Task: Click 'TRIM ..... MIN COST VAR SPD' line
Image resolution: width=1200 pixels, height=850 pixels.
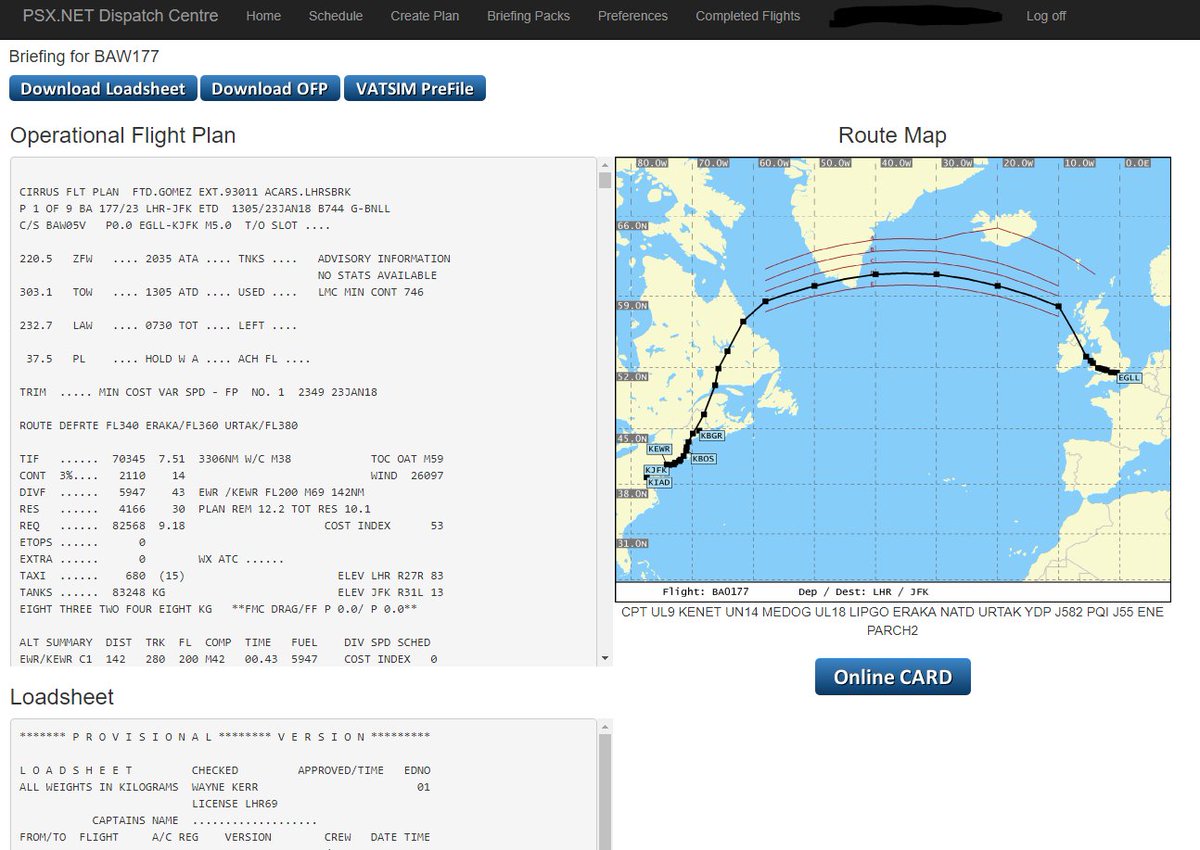Action: click(198, 392)
